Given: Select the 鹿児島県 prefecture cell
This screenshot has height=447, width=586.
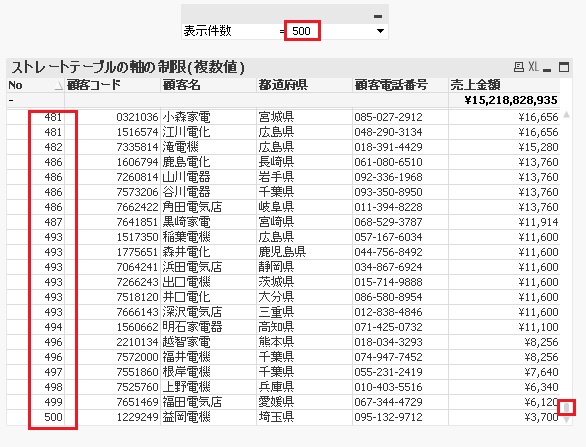Looking at the screenshot, I should click(x=282, y=252).
